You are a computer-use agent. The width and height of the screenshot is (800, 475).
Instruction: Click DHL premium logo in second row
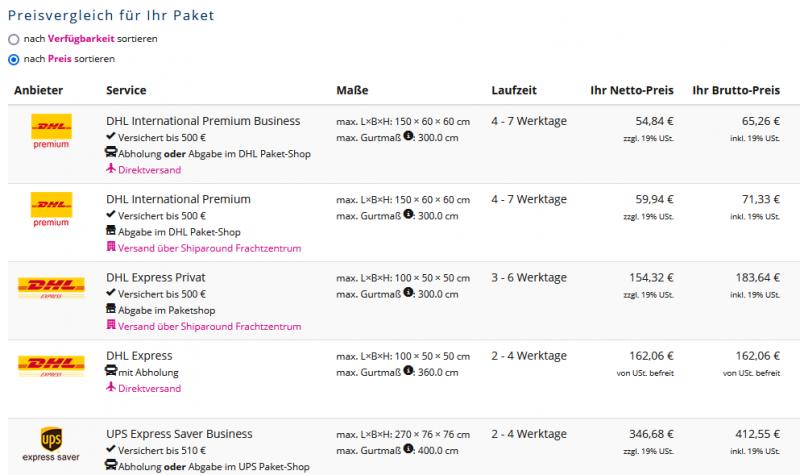pos(51,208)
